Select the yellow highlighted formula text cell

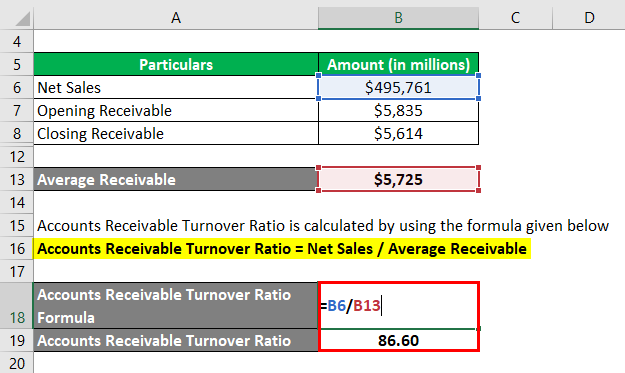282,249
